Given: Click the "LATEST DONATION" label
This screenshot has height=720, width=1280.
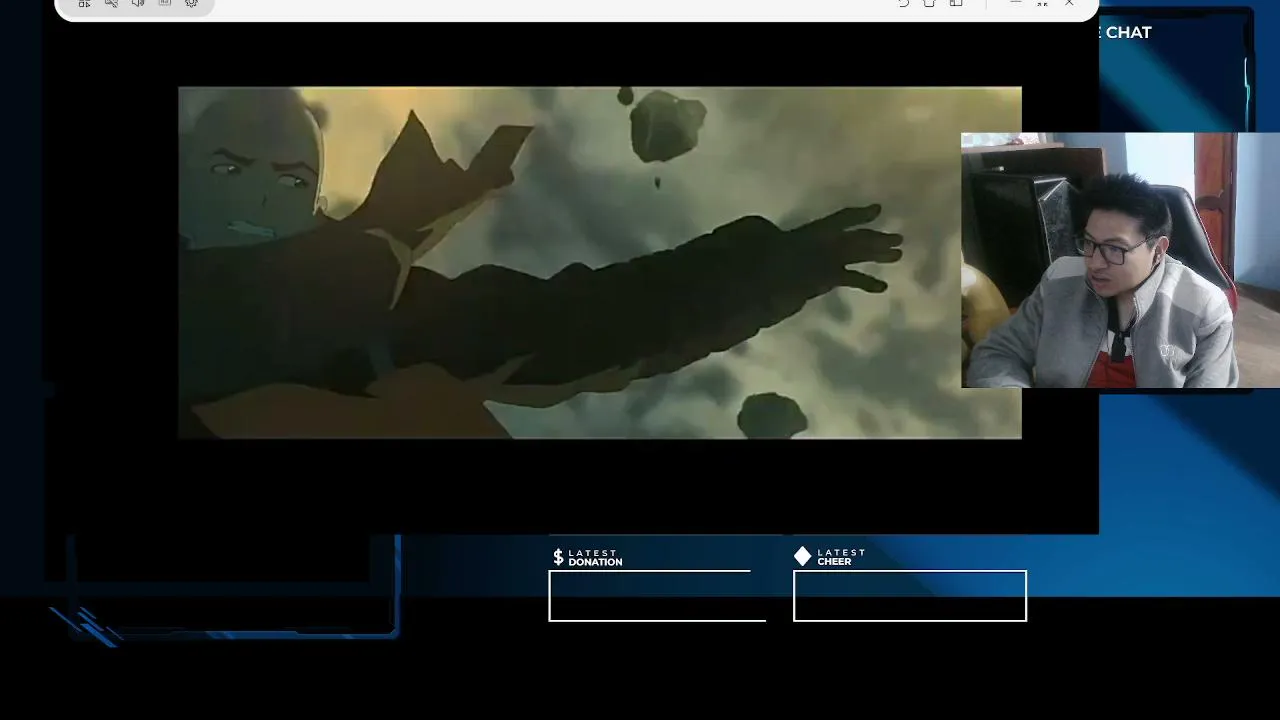Looking at the screenshot, I should point(595,558).
